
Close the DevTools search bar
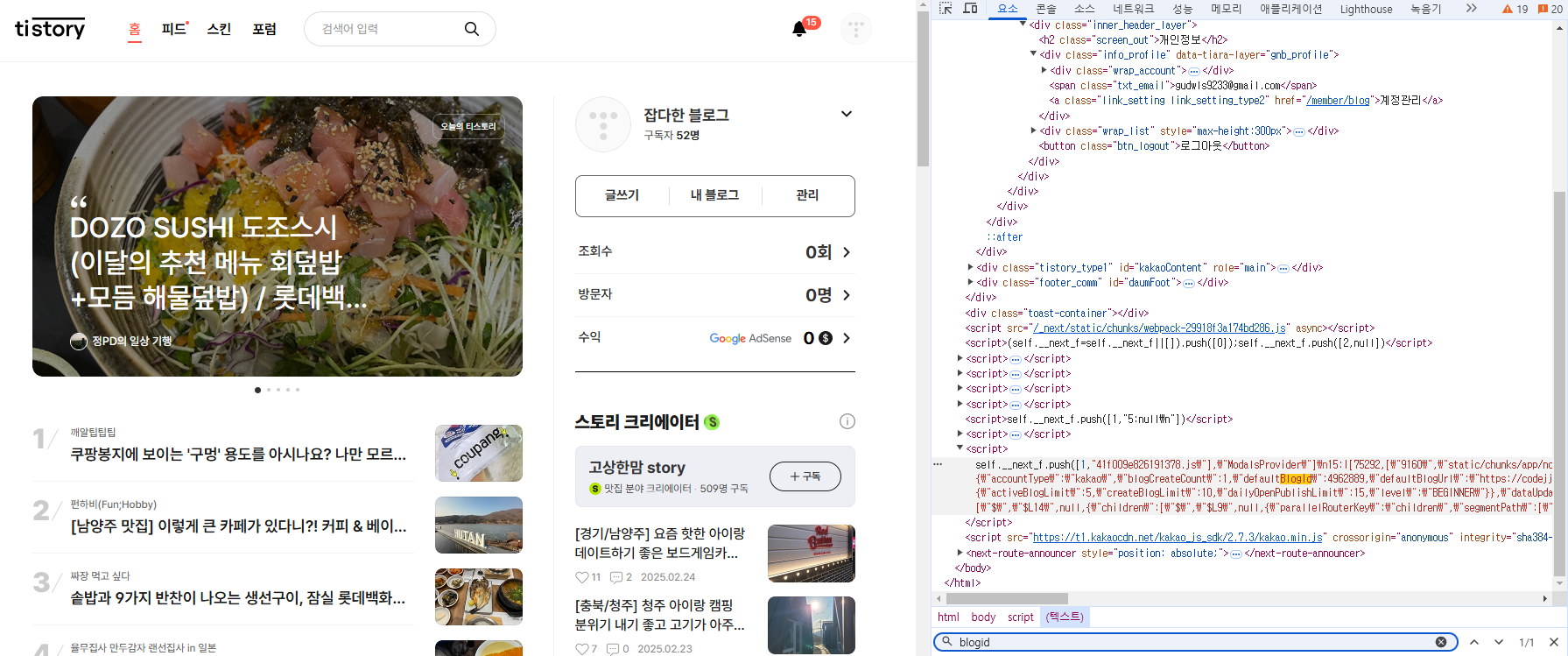tap(1554, 642)
